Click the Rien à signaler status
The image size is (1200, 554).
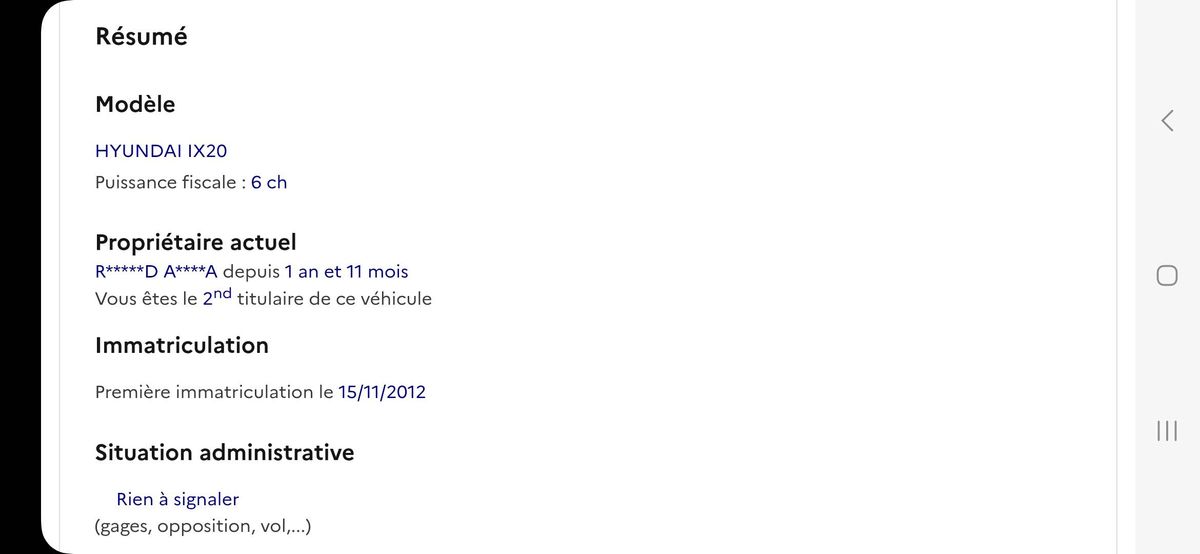point(178,499)
